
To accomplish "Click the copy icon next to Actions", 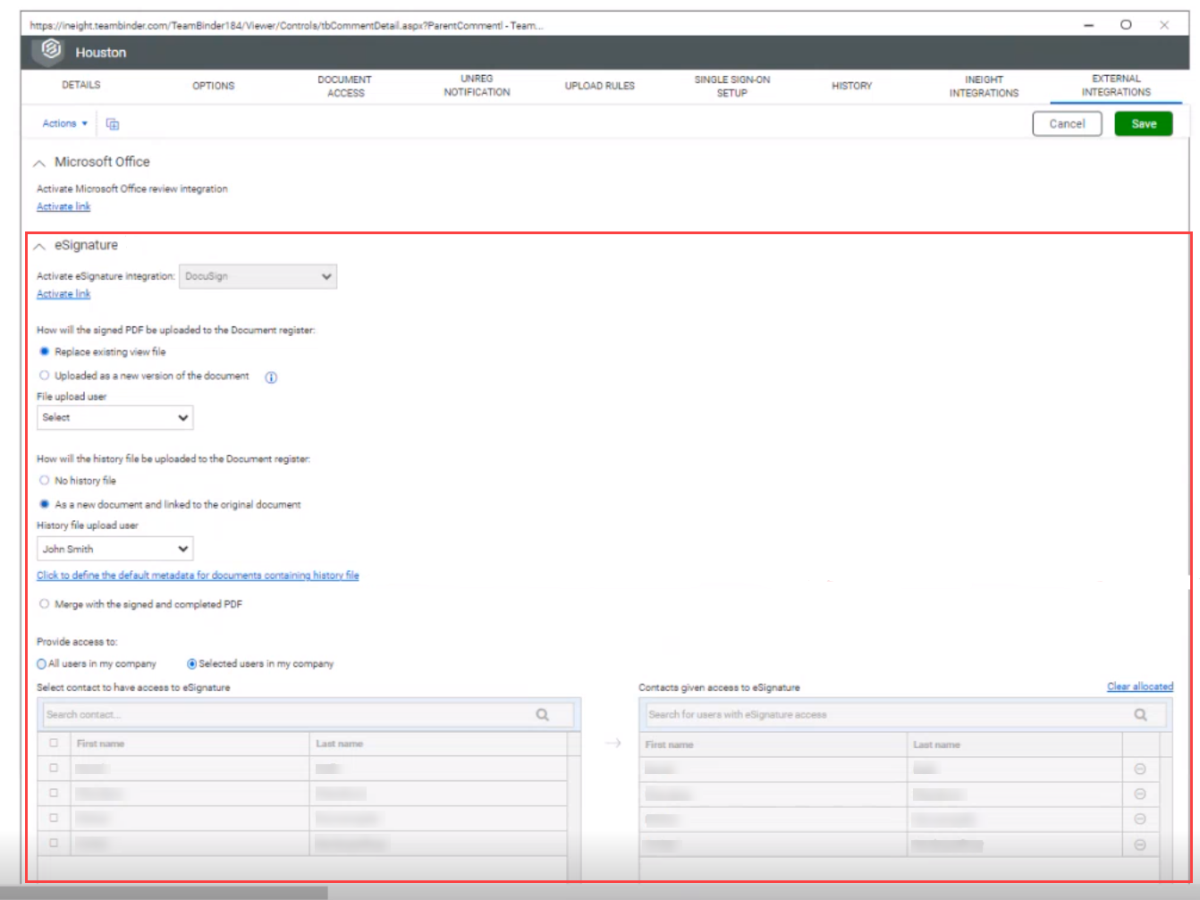I will 113,124.
